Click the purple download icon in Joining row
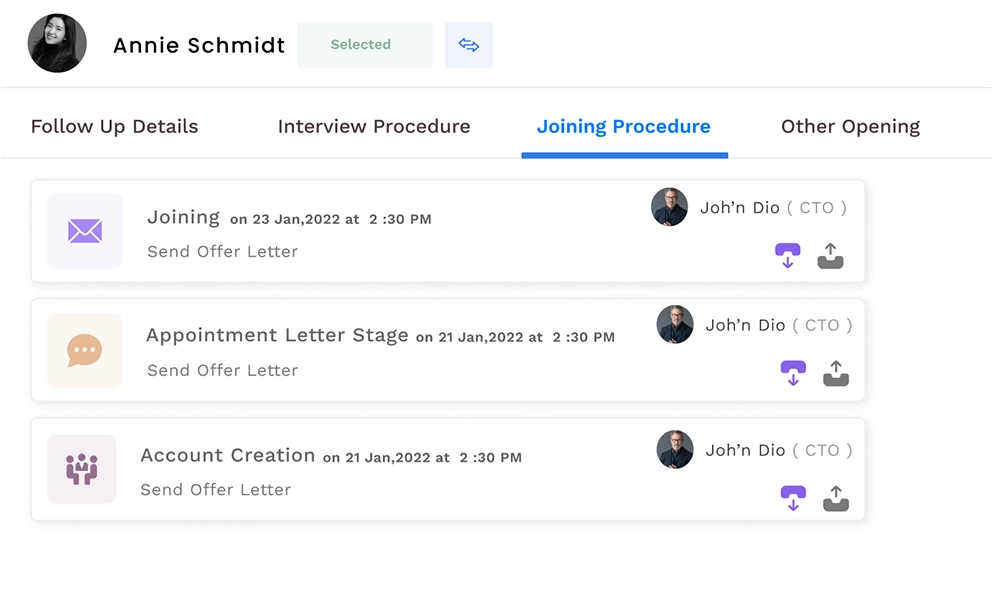Viewport: 1000px width, 616px height. 788,256
